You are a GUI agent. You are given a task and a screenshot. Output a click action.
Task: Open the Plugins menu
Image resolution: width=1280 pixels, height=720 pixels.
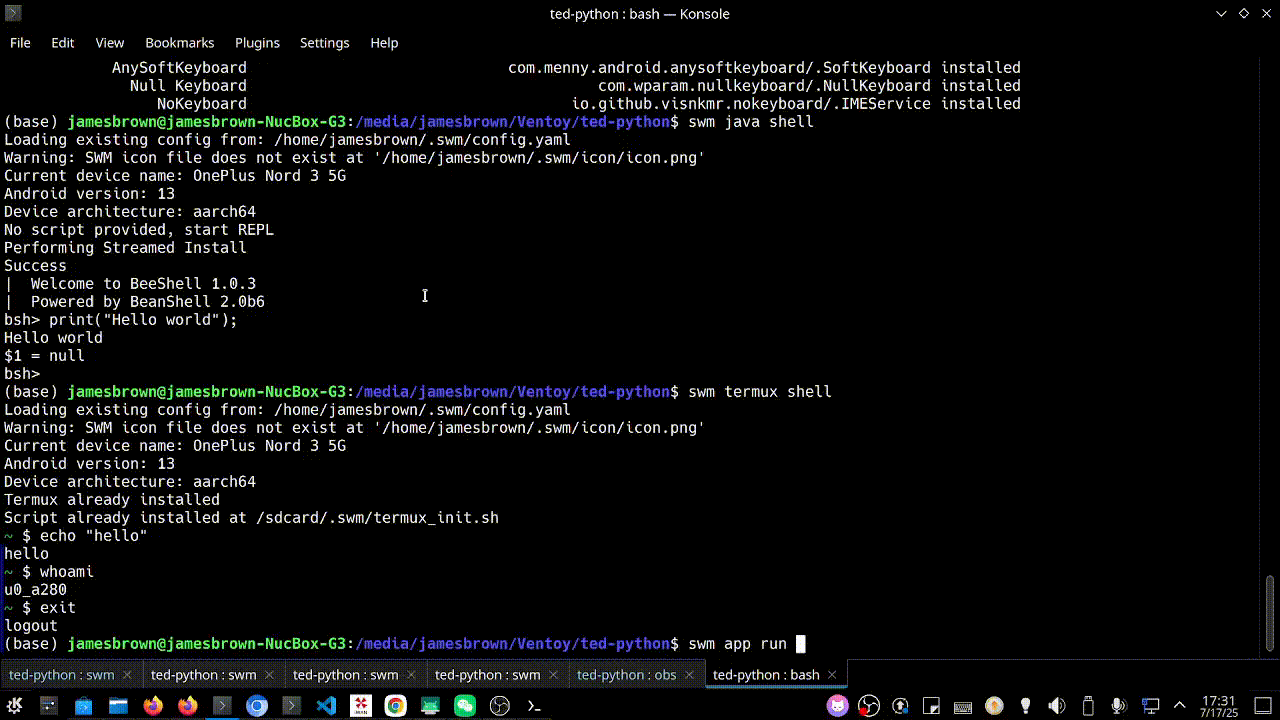coord(257,43)
